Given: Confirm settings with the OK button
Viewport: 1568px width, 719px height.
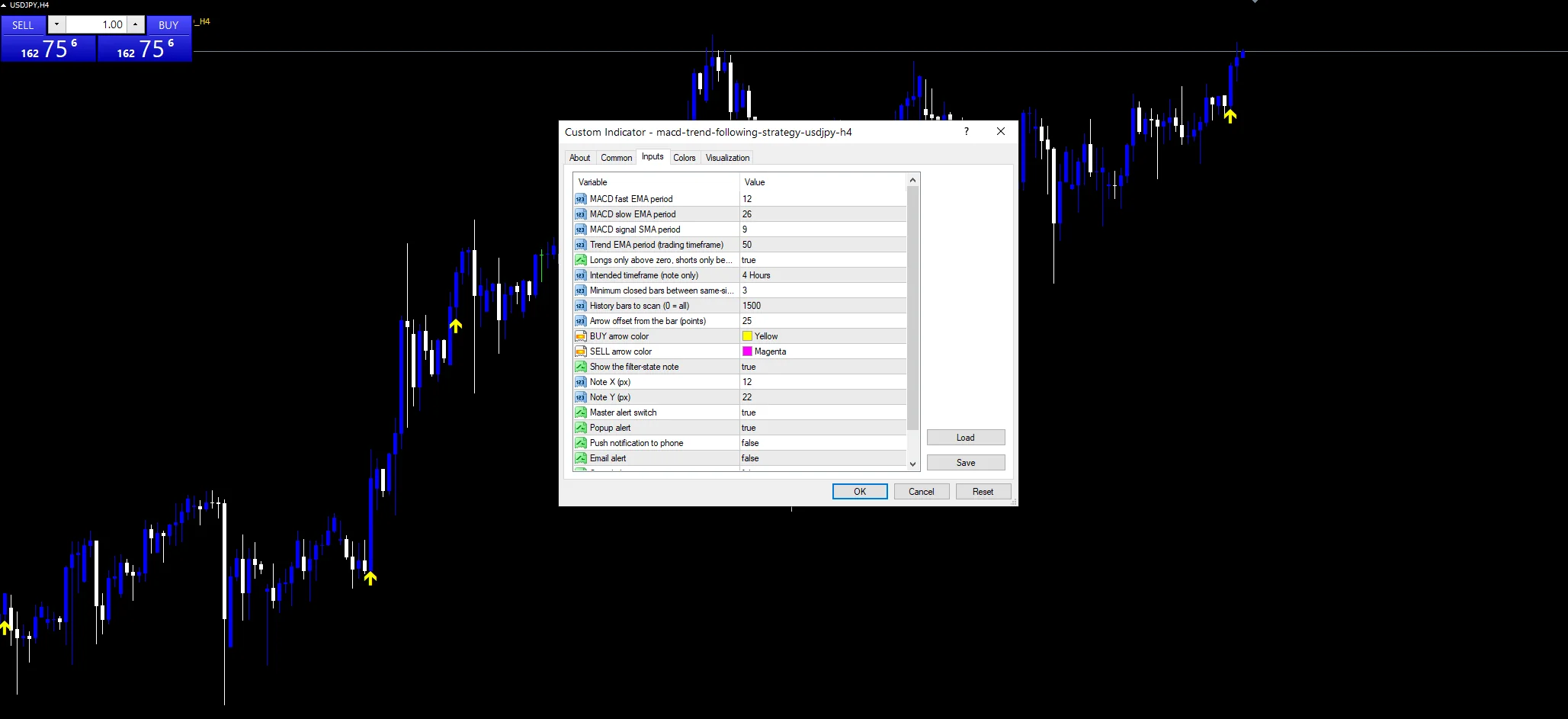Looking at the screenshot, I should [860, 492].
